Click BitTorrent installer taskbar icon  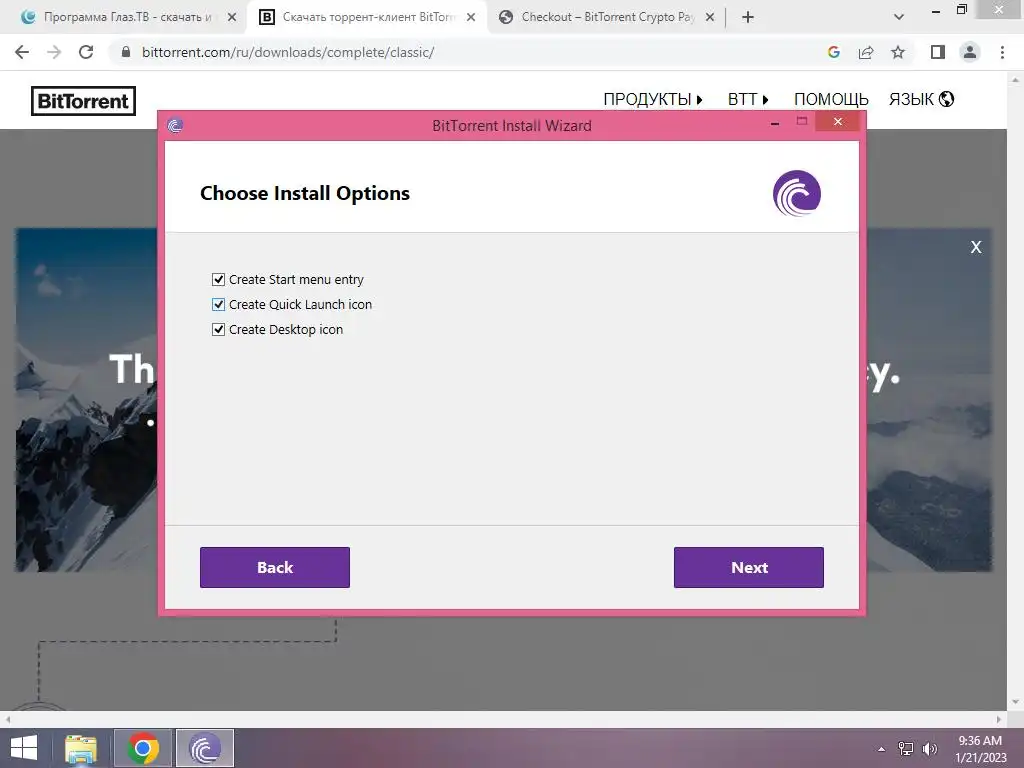point(205,748)
